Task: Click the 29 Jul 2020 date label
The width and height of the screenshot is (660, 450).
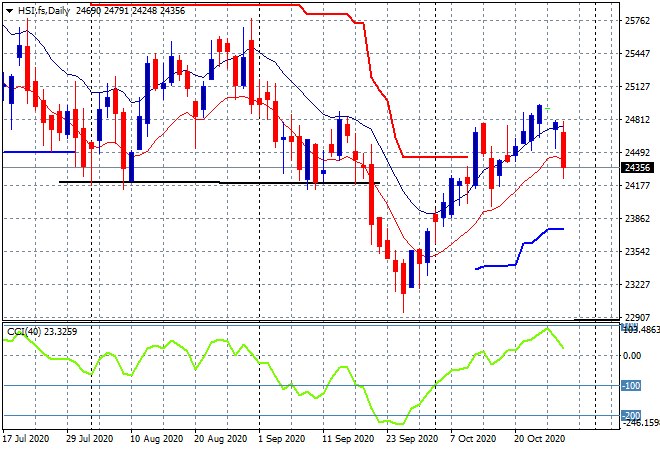Action: point(90,439)
